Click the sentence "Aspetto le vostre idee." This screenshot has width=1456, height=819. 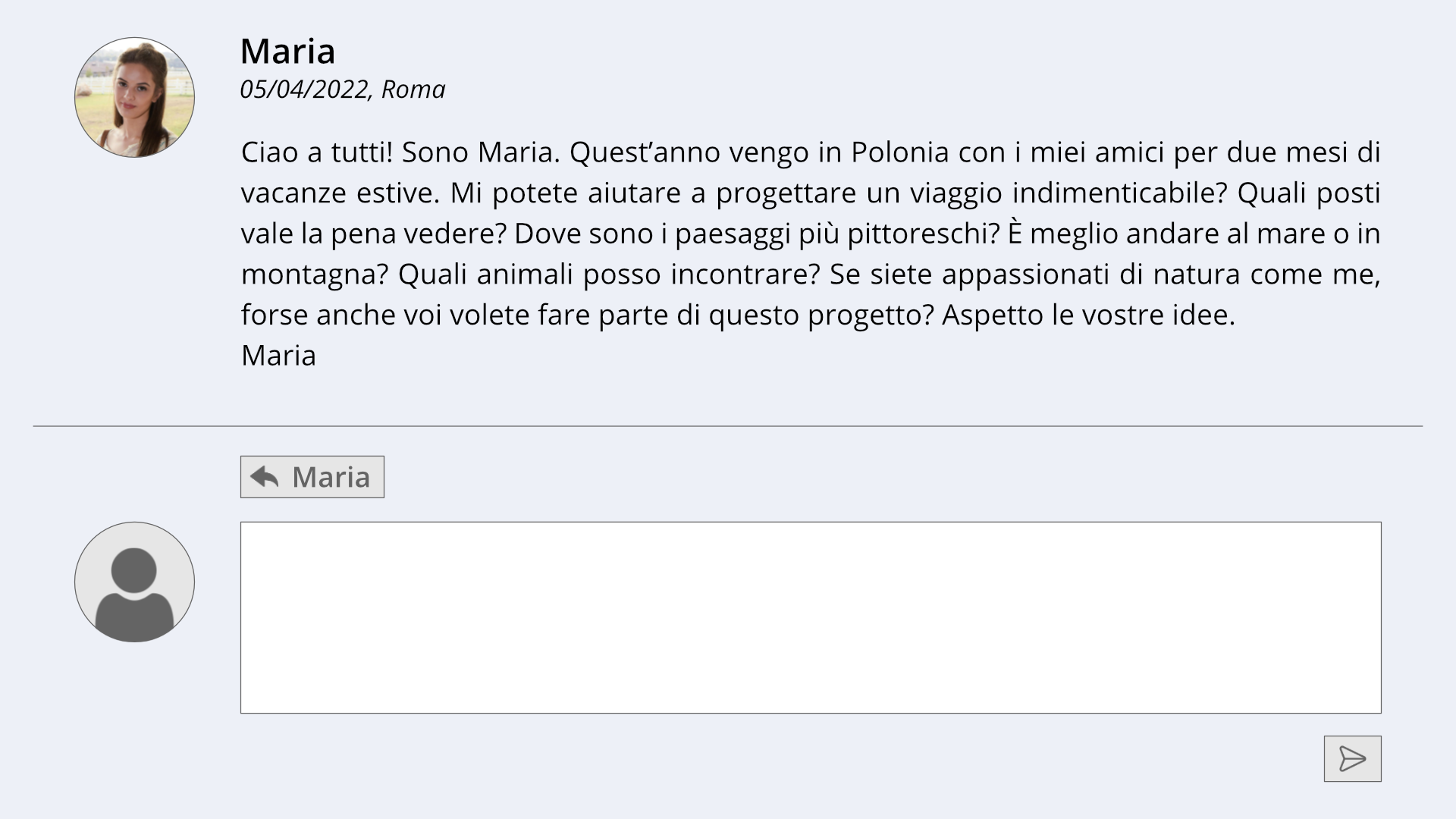click(1088, 315)
